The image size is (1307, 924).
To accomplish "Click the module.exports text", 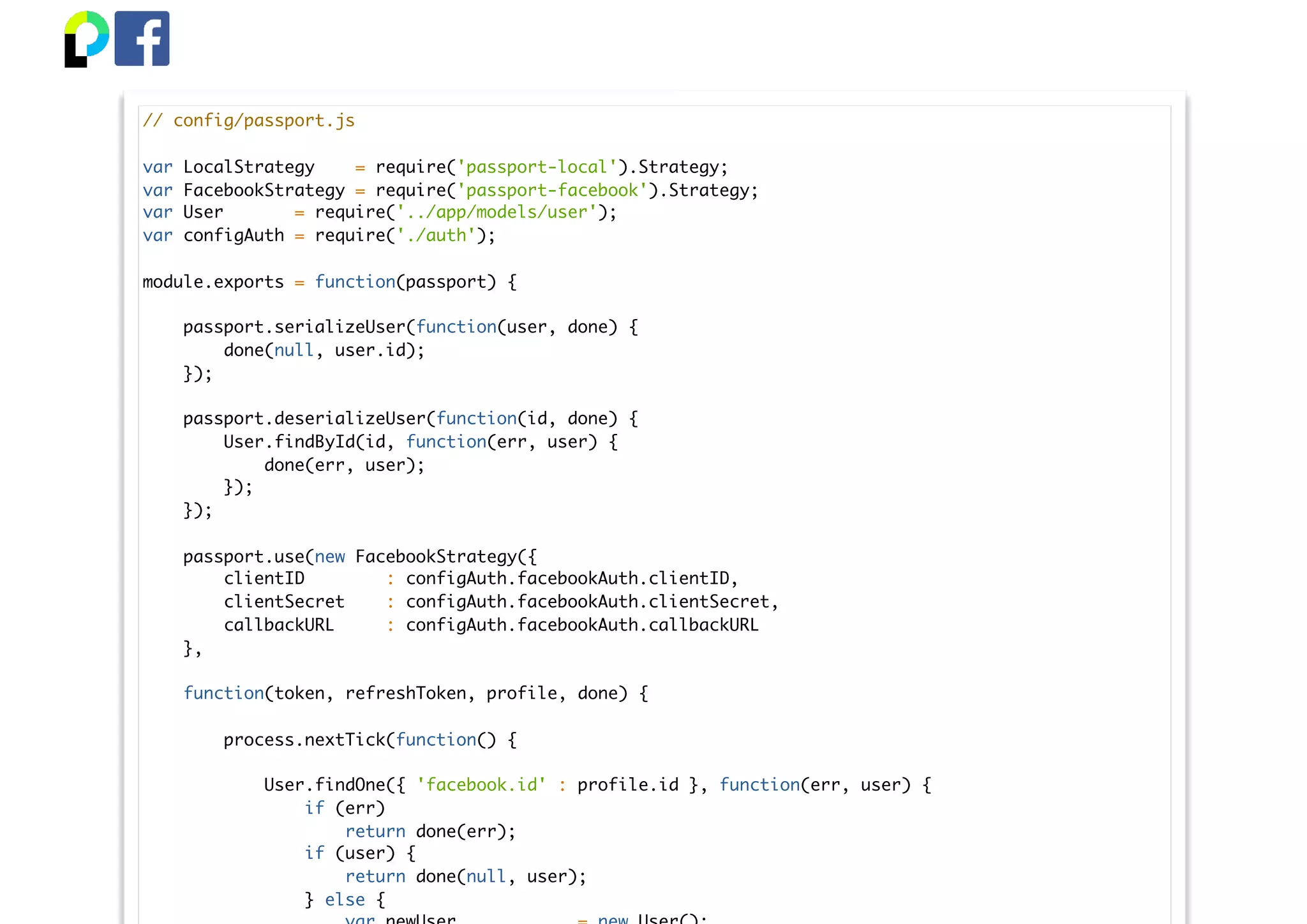I will [x=213, y=282].
